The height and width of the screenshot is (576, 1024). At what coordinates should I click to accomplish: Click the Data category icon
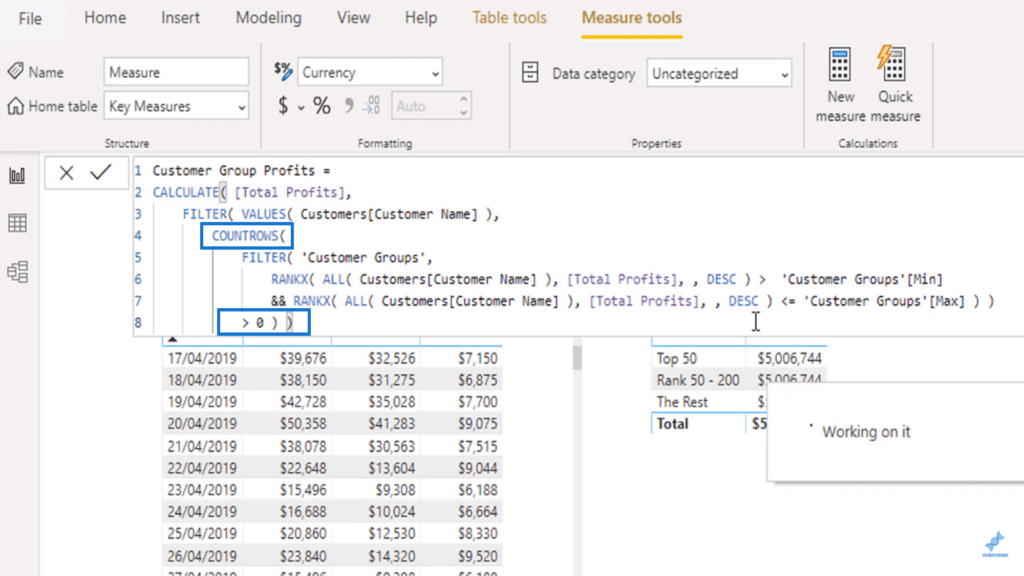pyautogui.click(x=530, y=72)
